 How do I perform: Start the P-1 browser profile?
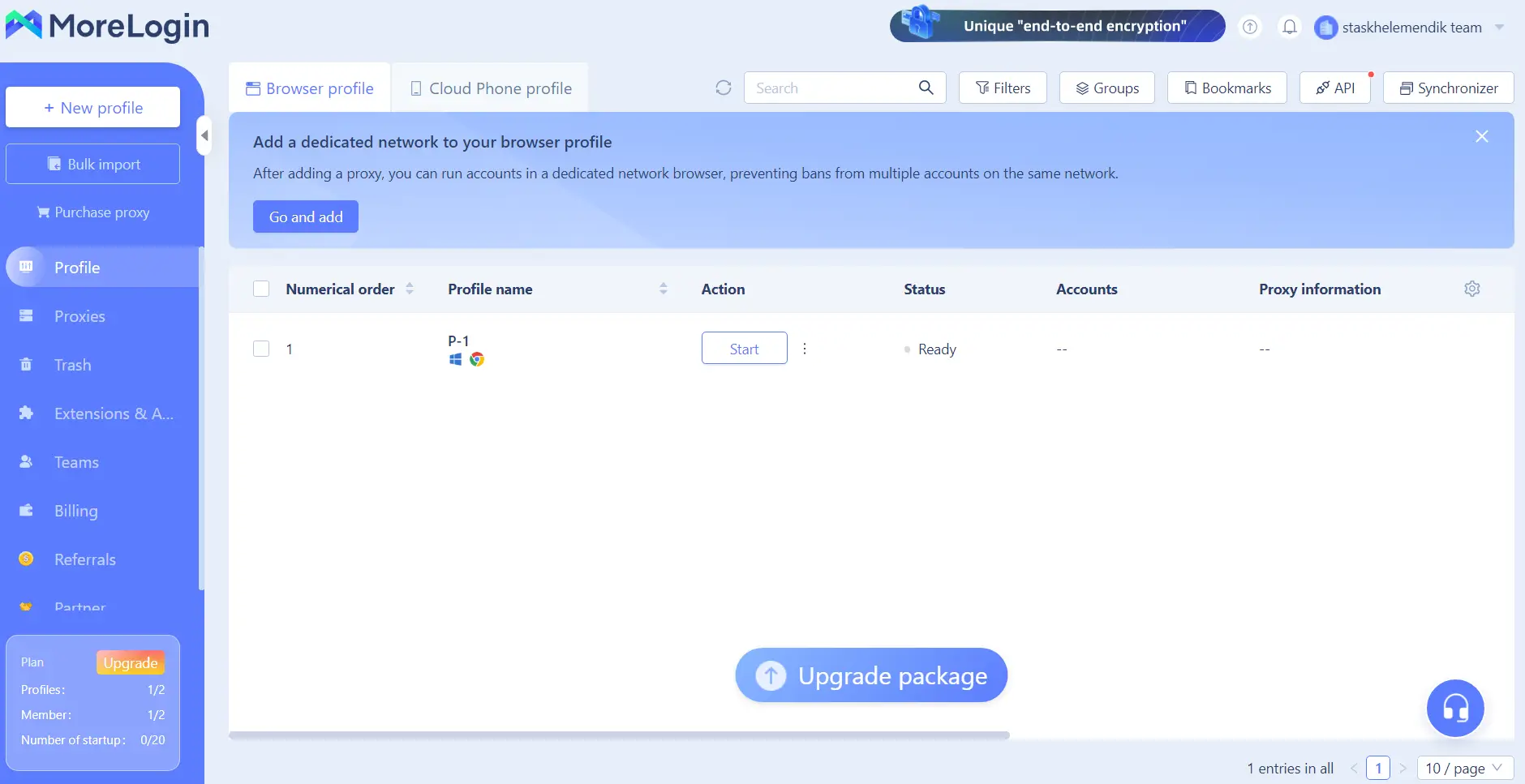(744, 349)
